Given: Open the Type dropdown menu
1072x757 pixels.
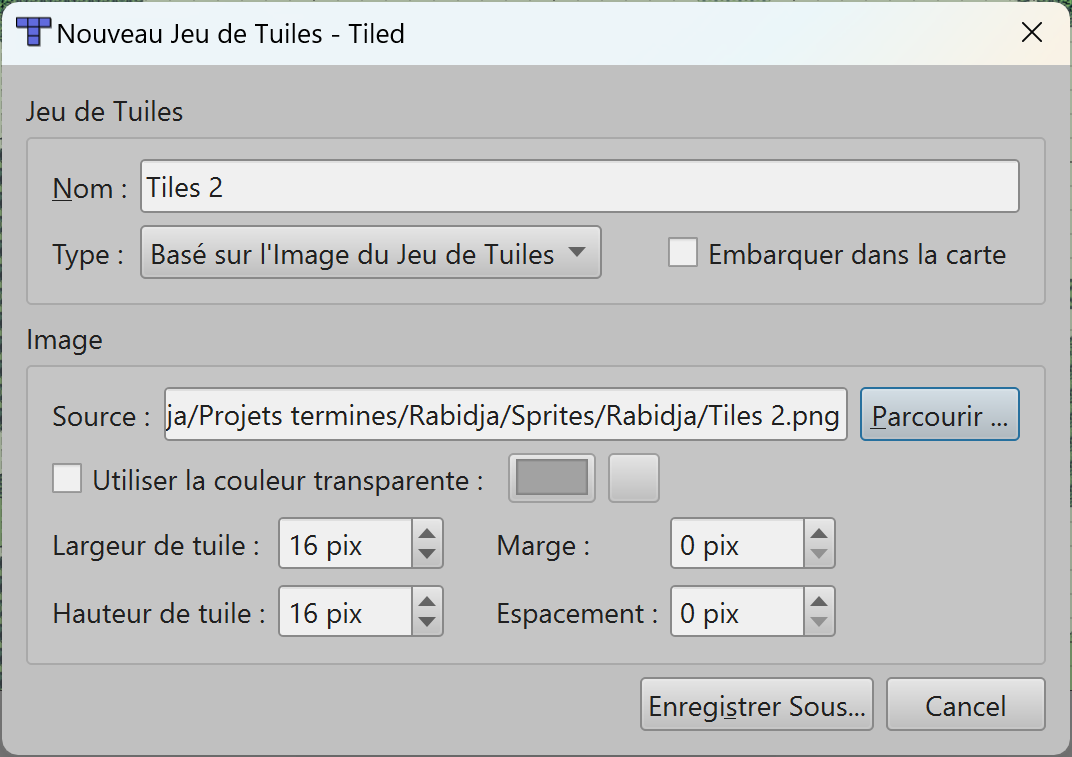Looking at the screenshot, I should tap(370, 254).
